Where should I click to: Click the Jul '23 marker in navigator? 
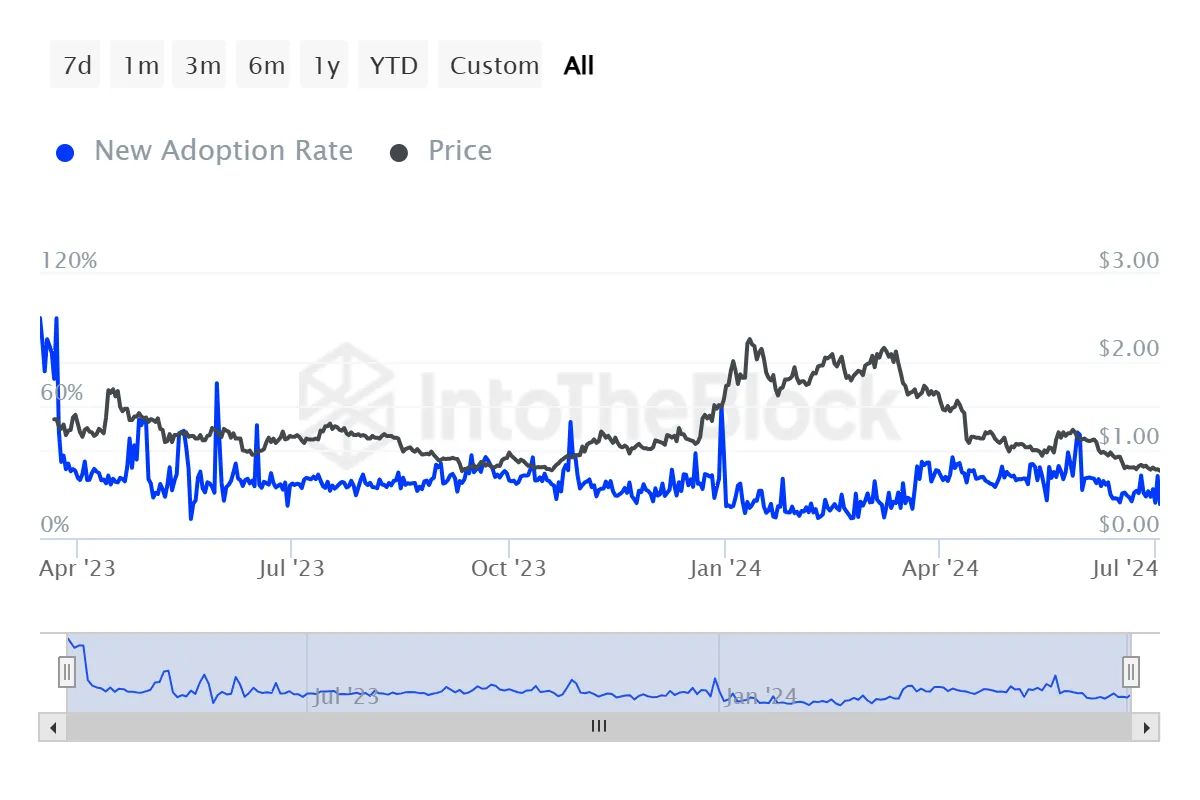(346, 696)
